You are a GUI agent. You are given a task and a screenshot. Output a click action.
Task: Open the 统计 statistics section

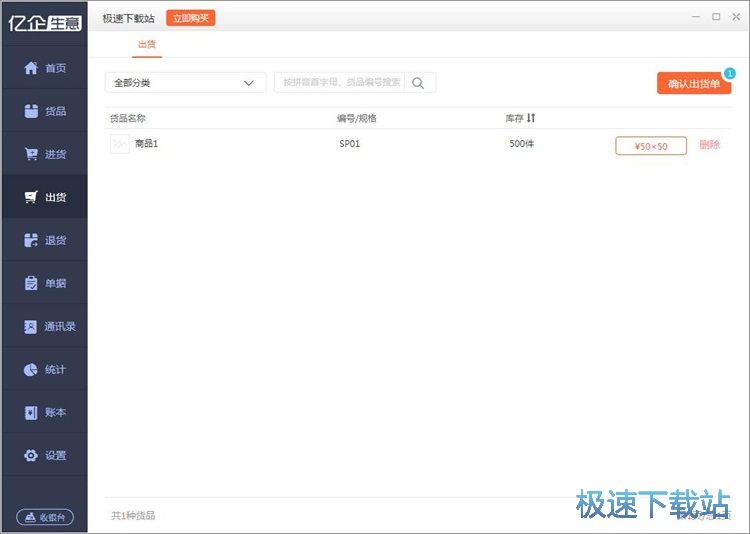click(x=44, y=369)
